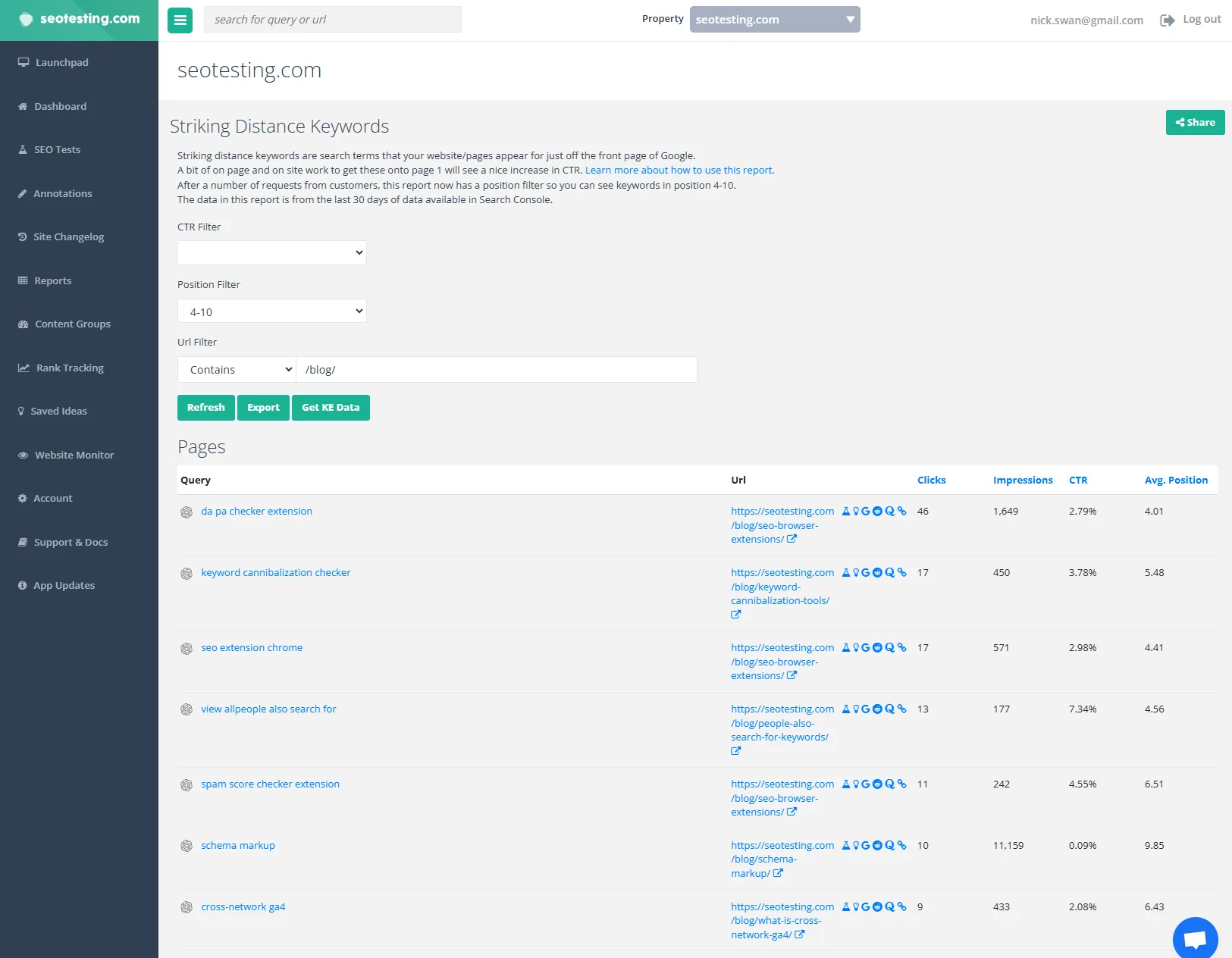This screenshot has height=958, width=1232.
Task: Open the Position Filter dropdown showing 4-10
Action: click(x=271, y=312)
